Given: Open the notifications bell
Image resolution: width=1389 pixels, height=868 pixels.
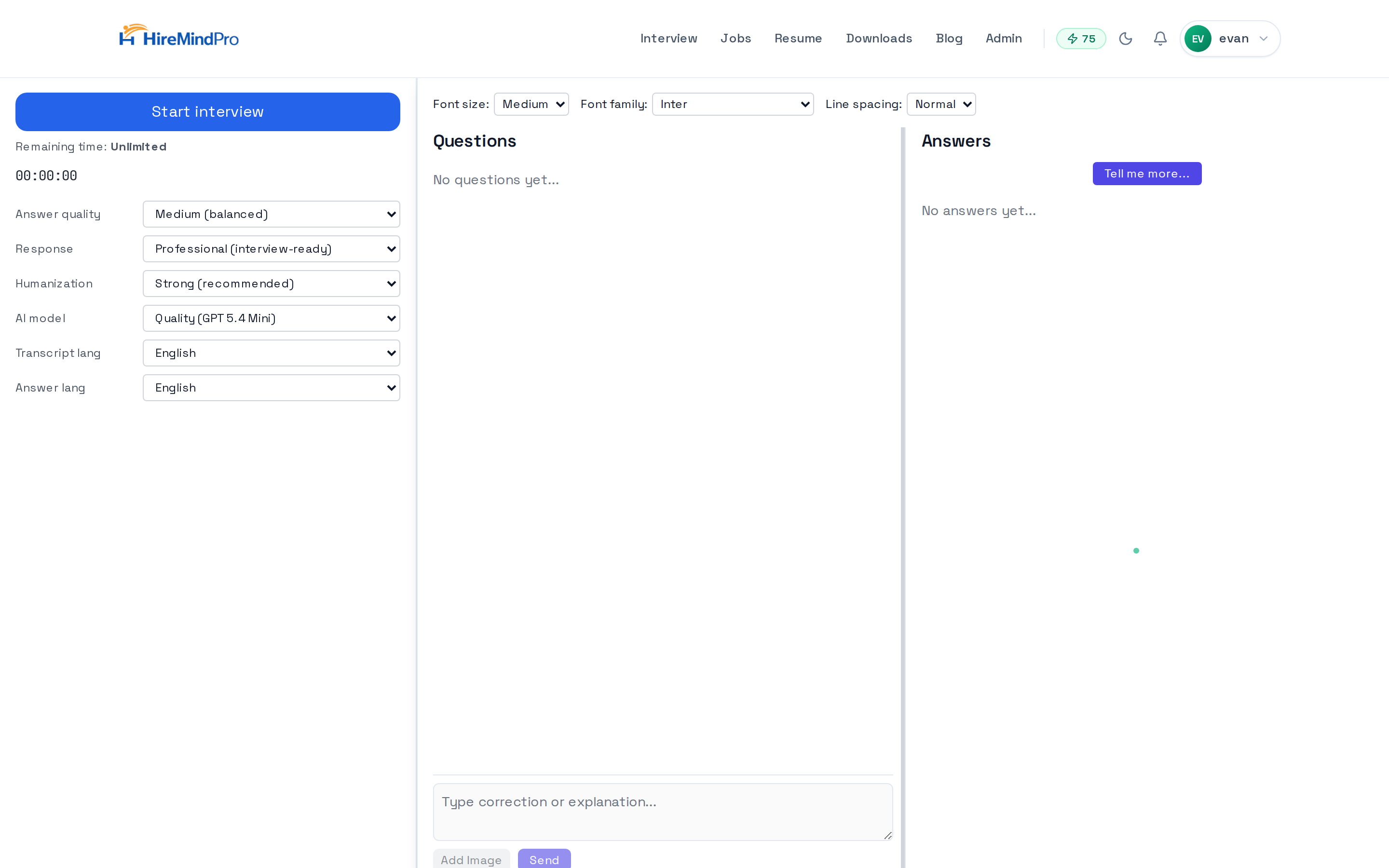Looking at the screenshot, I should coord(1160,39).
